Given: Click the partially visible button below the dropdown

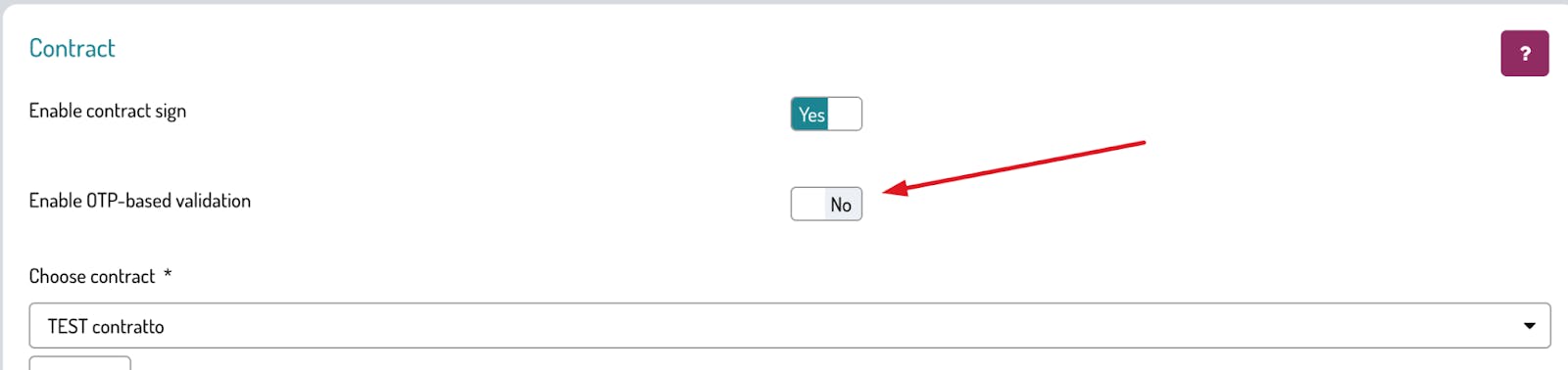Looking at the screenshot, I should coord(79,363).
